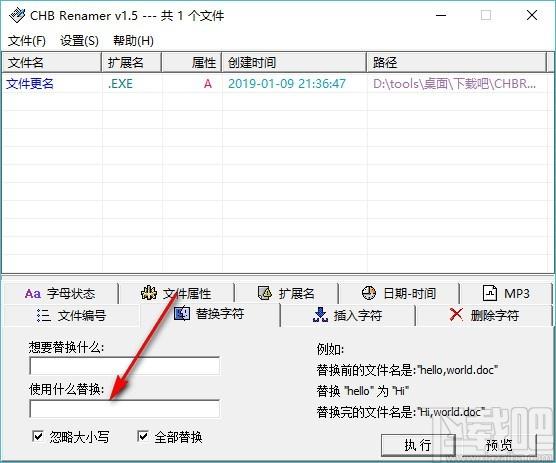Click the replace icon on 替换字符 tab
This screenshot has width=556, height=463.
(182, 313)
